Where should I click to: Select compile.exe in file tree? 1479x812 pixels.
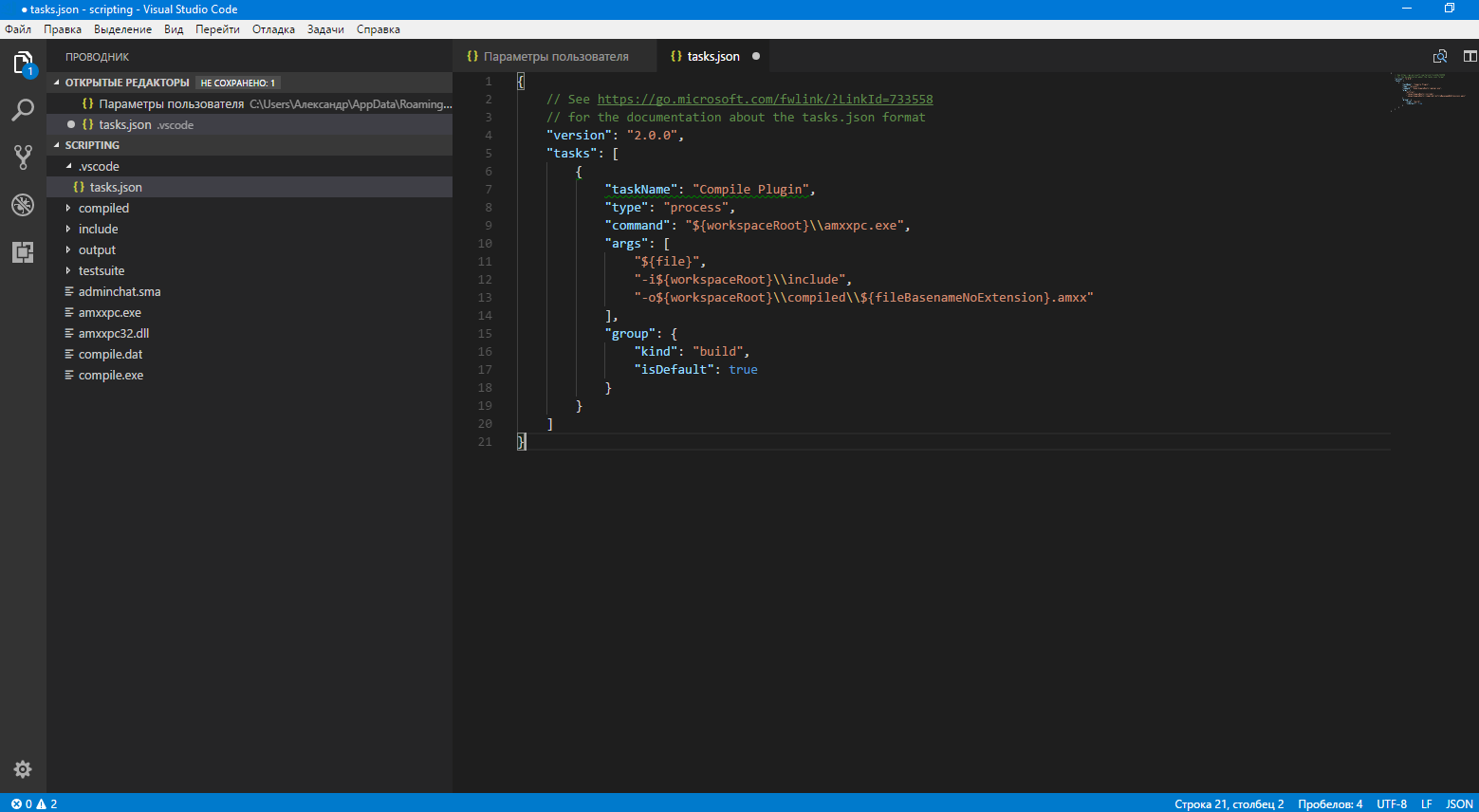[250, 375]
